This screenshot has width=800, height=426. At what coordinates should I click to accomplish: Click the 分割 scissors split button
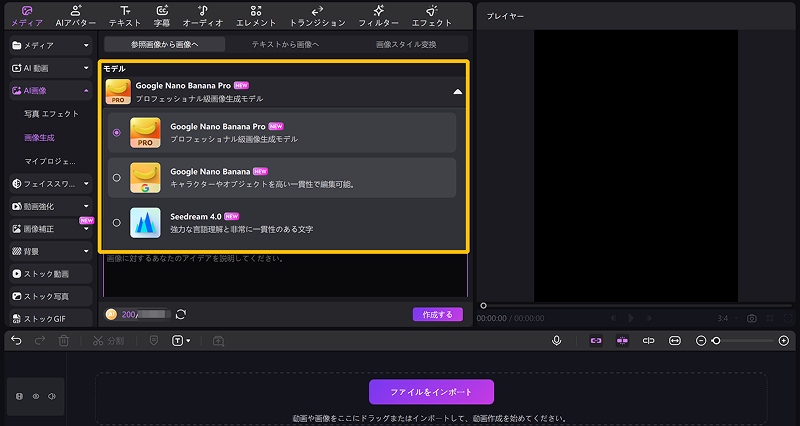pyautogui.click(x=108, y=341)
